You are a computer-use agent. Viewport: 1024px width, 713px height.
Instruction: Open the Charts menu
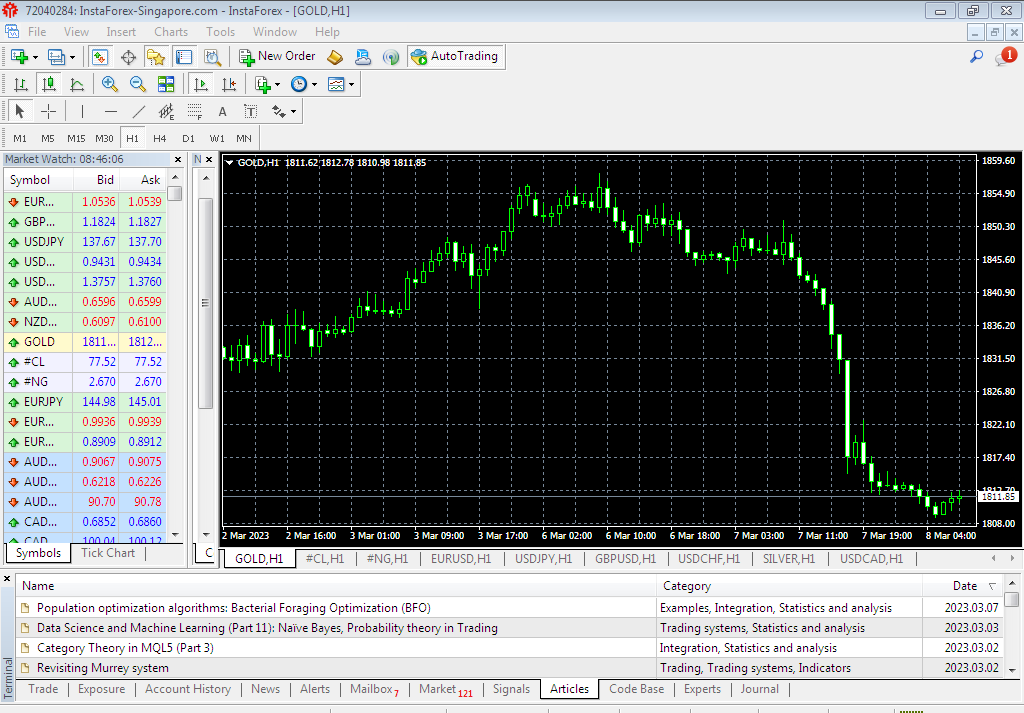tap(170, 32)
